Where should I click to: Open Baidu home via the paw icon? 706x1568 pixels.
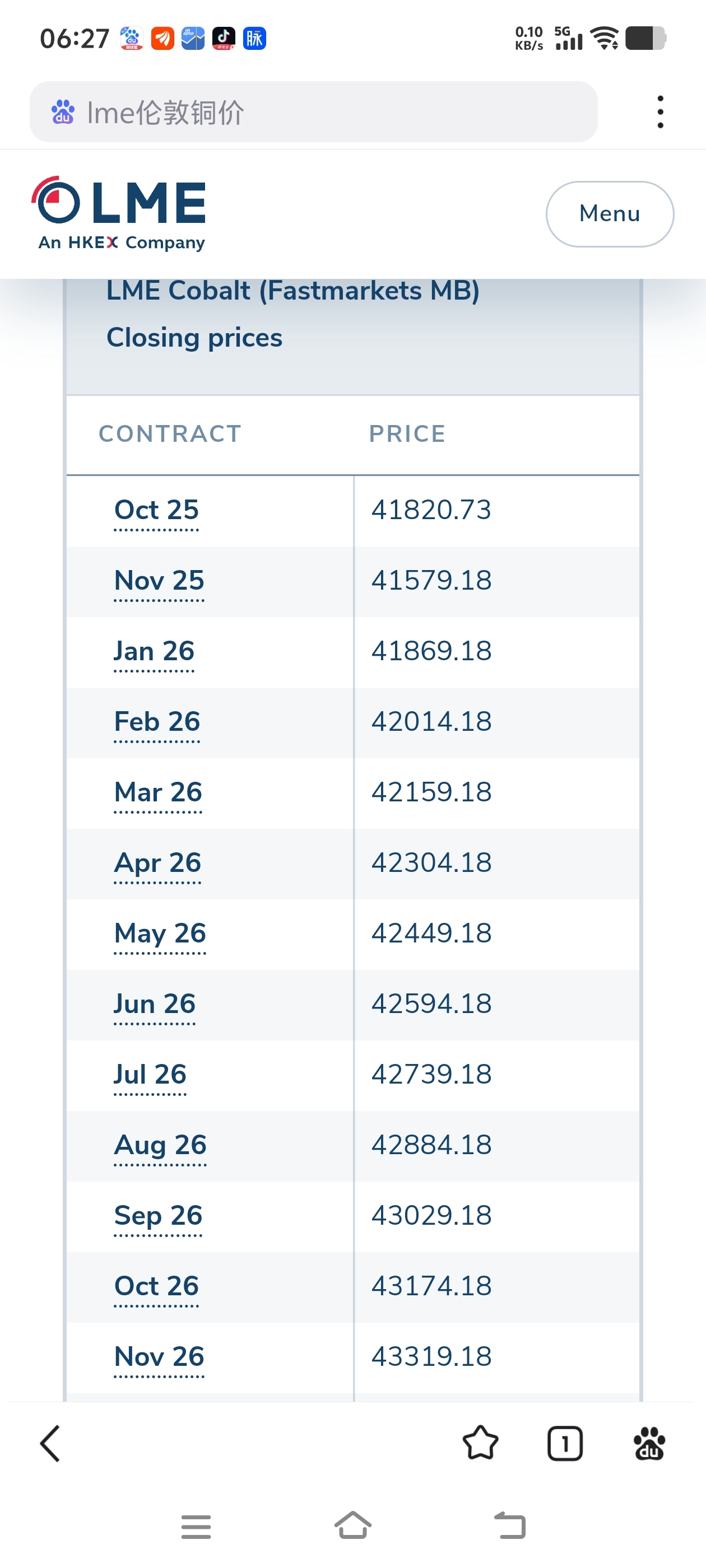coord(649,1443)
